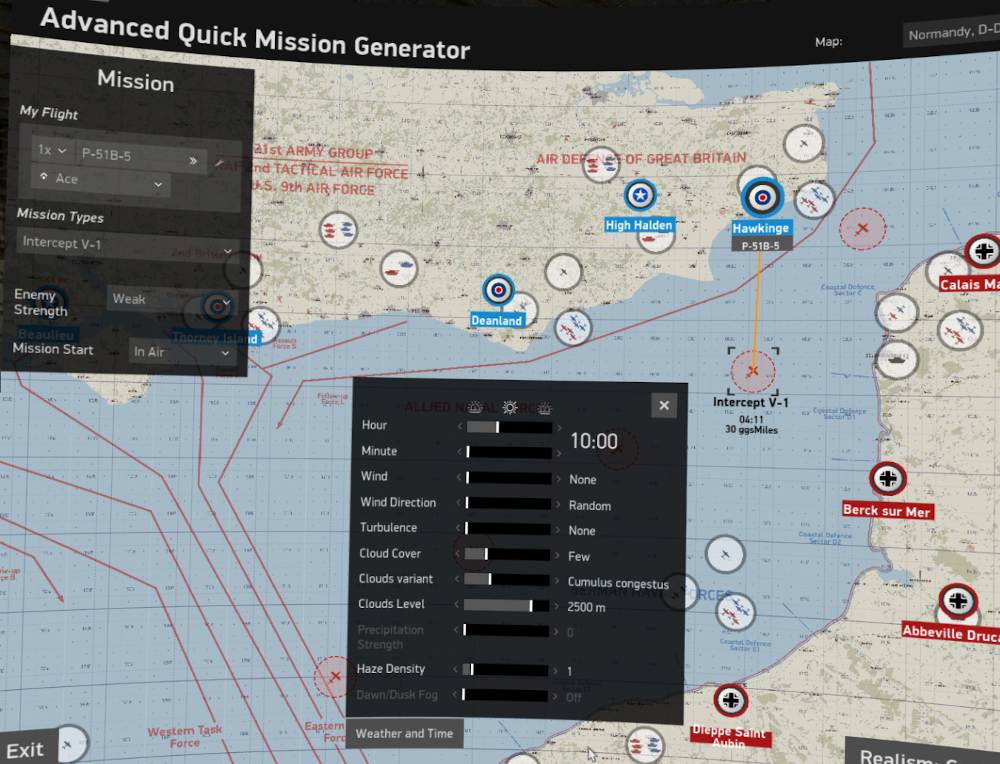Open the Intercept V-1 mission type dropdown
The width and height of the screenshot is (1000, 764).
pos(127,246)
